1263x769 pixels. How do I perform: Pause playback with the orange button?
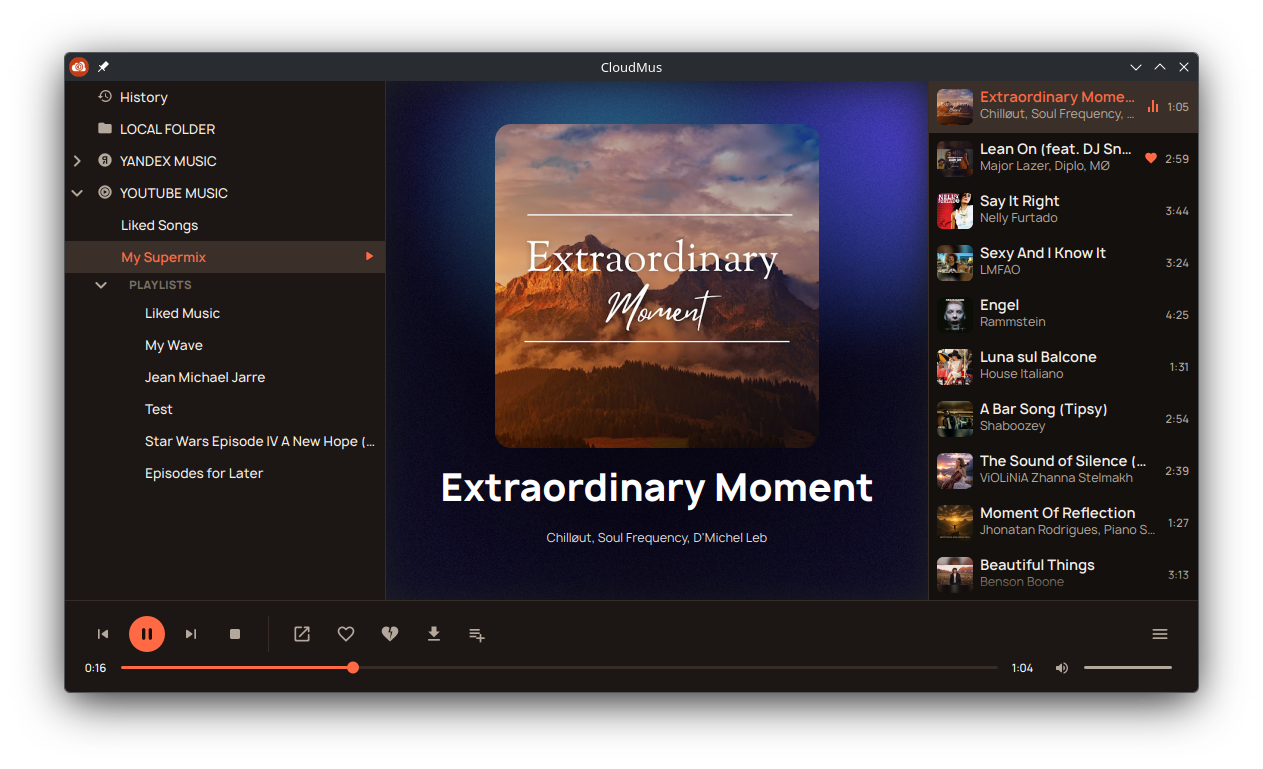(147, 634)
